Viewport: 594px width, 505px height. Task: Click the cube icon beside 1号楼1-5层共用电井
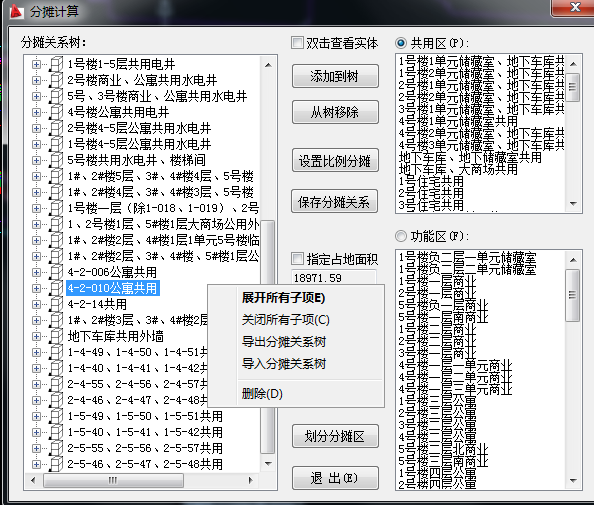[x=56, y=64]
